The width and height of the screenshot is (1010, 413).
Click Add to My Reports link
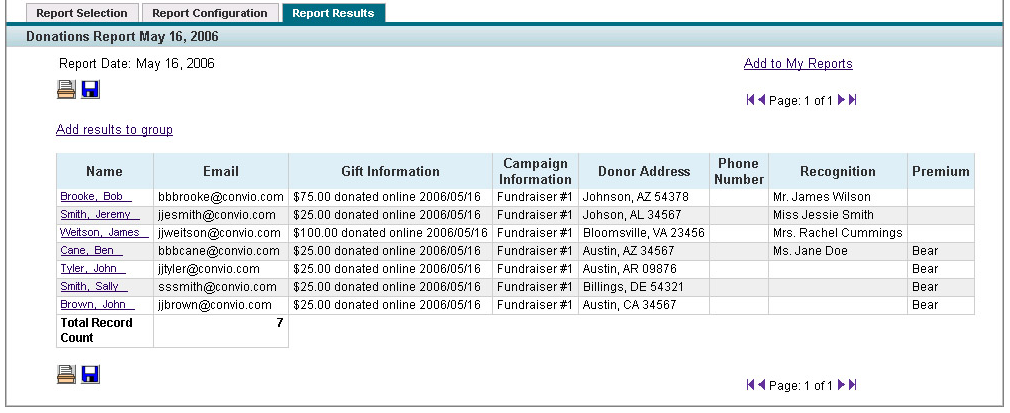tap(798, 64)
